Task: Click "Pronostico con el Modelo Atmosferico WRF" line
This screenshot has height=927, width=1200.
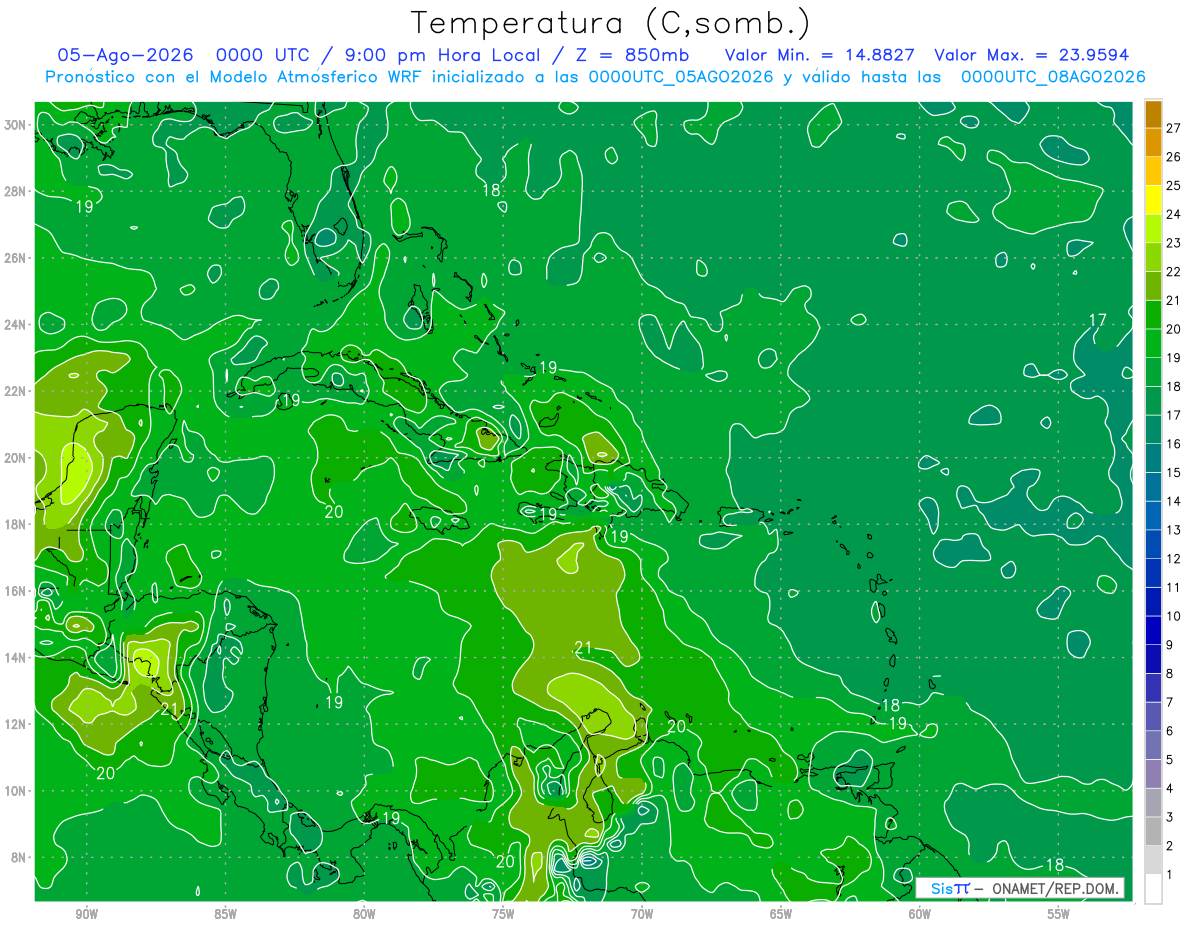Action: pos(235,77)
